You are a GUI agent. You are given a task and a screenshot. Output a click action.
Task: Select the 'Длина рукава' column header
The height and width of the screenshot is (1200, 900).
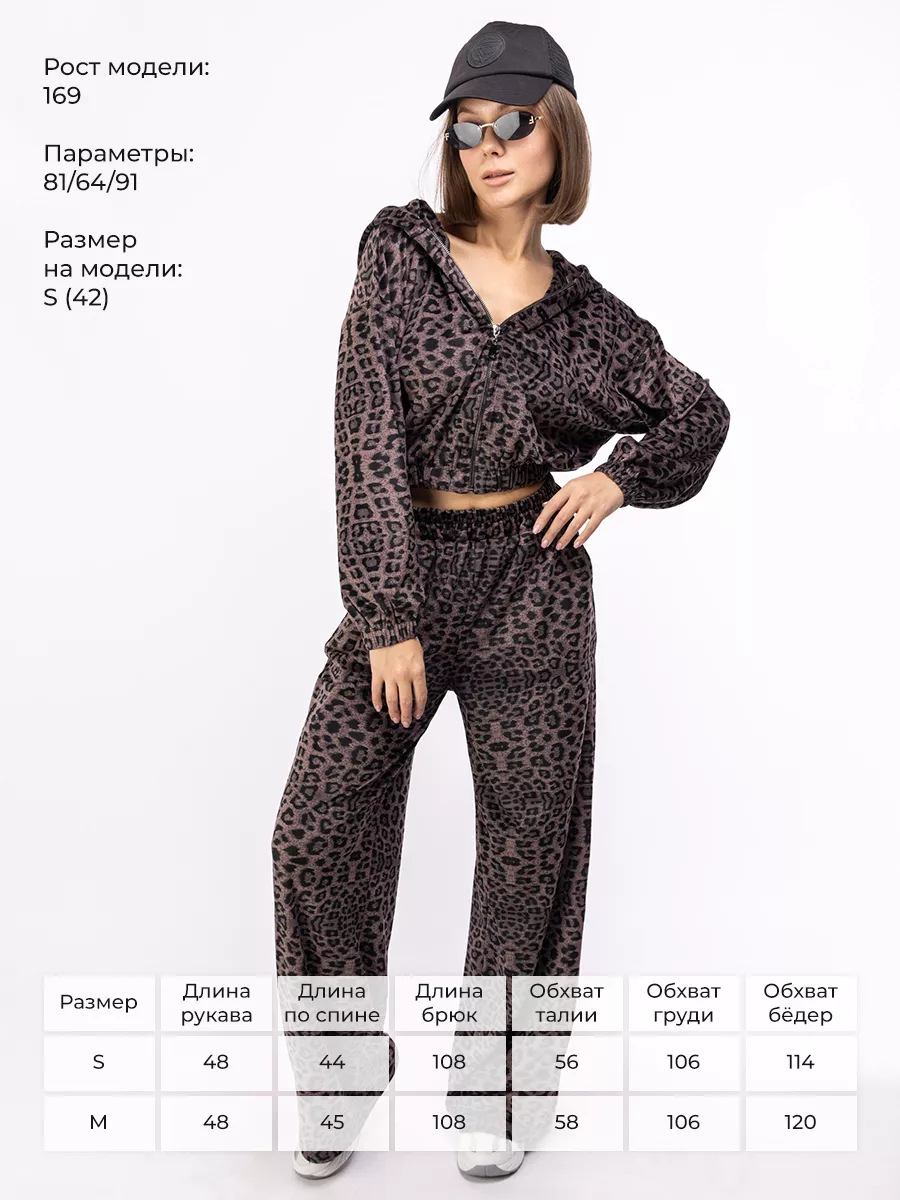point(216,1003)
